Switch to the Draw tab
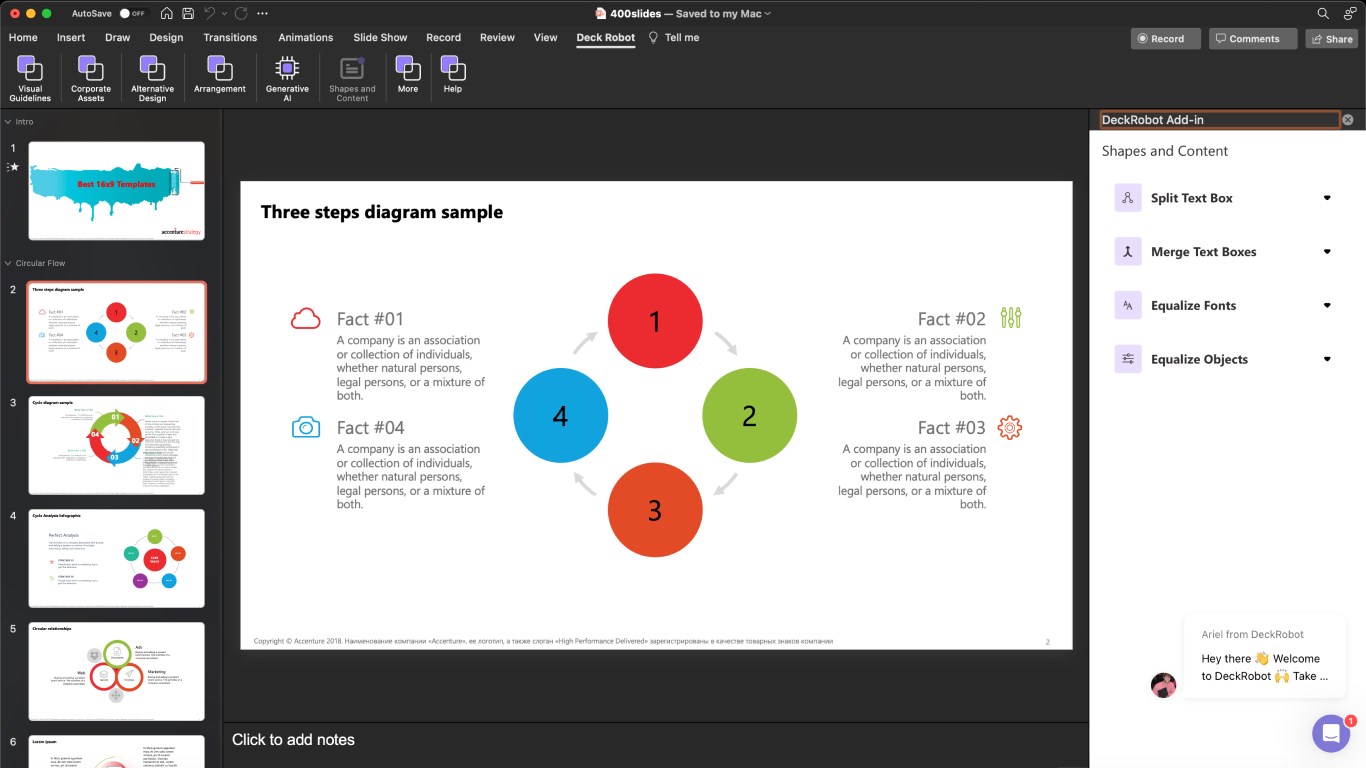 [x=118, y=37]
